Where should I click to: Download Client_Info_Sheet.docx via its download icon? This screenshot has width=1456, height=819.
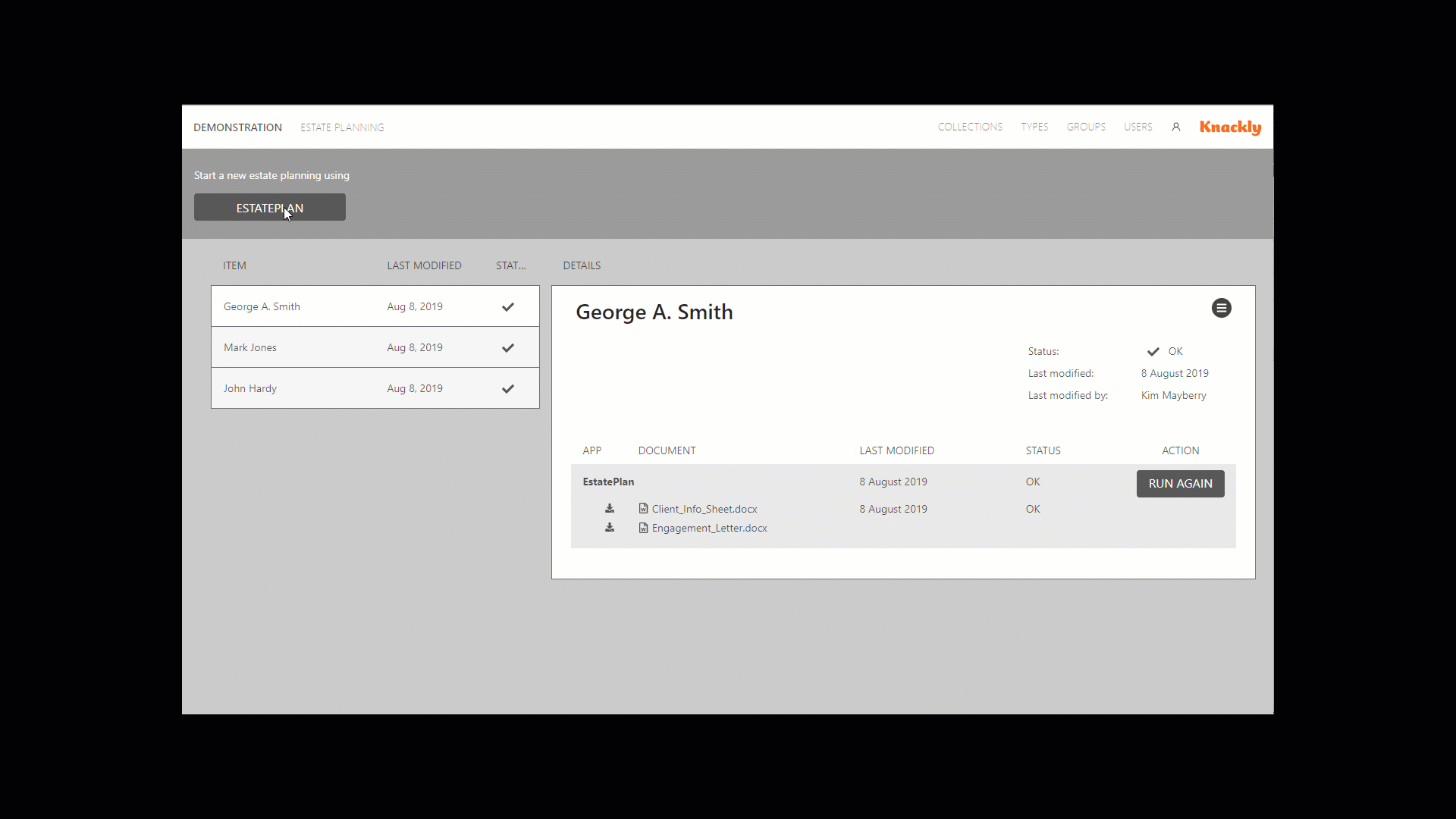610,508
